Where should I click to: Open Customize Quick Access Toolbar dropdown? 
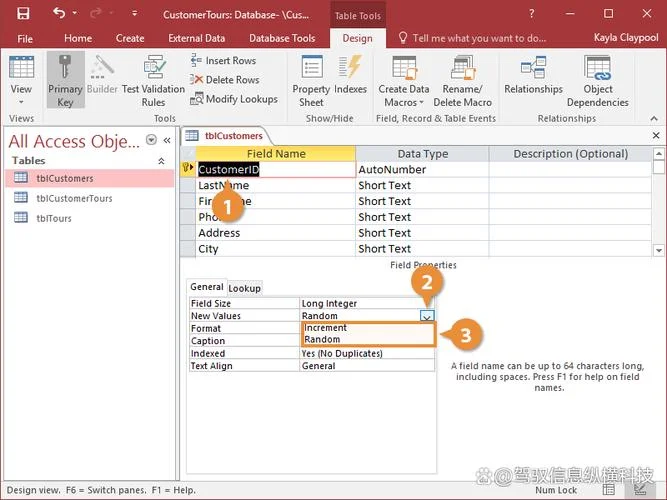coord(134,13)
